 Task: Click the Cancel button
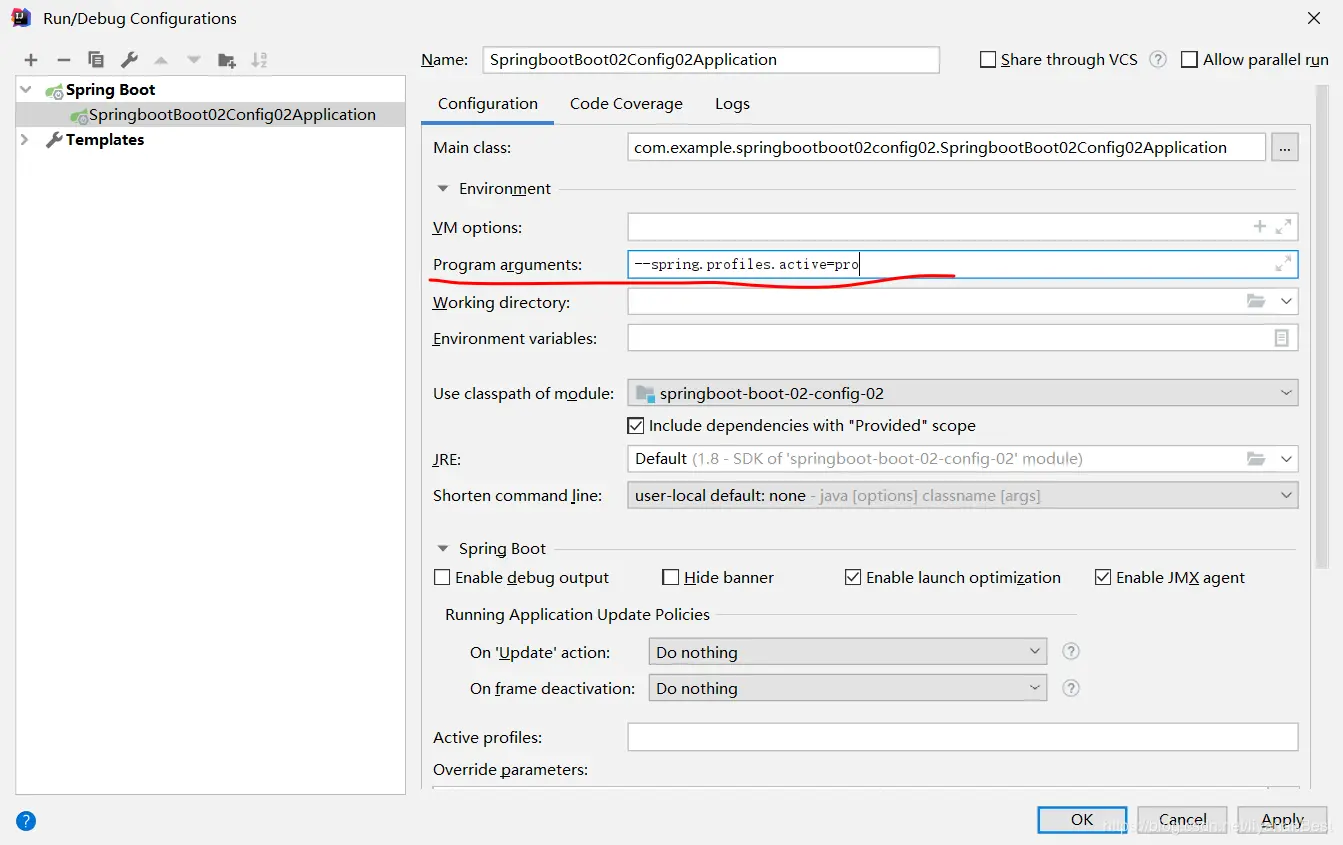coord(1182,819)
